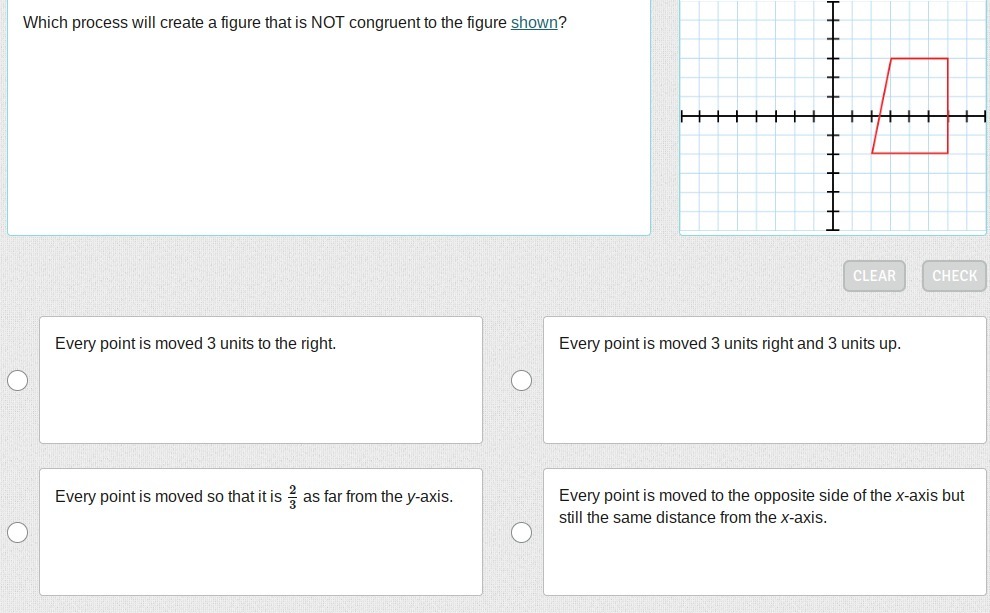Click the CLEAR button
Screen dimensions: 990x613
(x=874, y=276)
